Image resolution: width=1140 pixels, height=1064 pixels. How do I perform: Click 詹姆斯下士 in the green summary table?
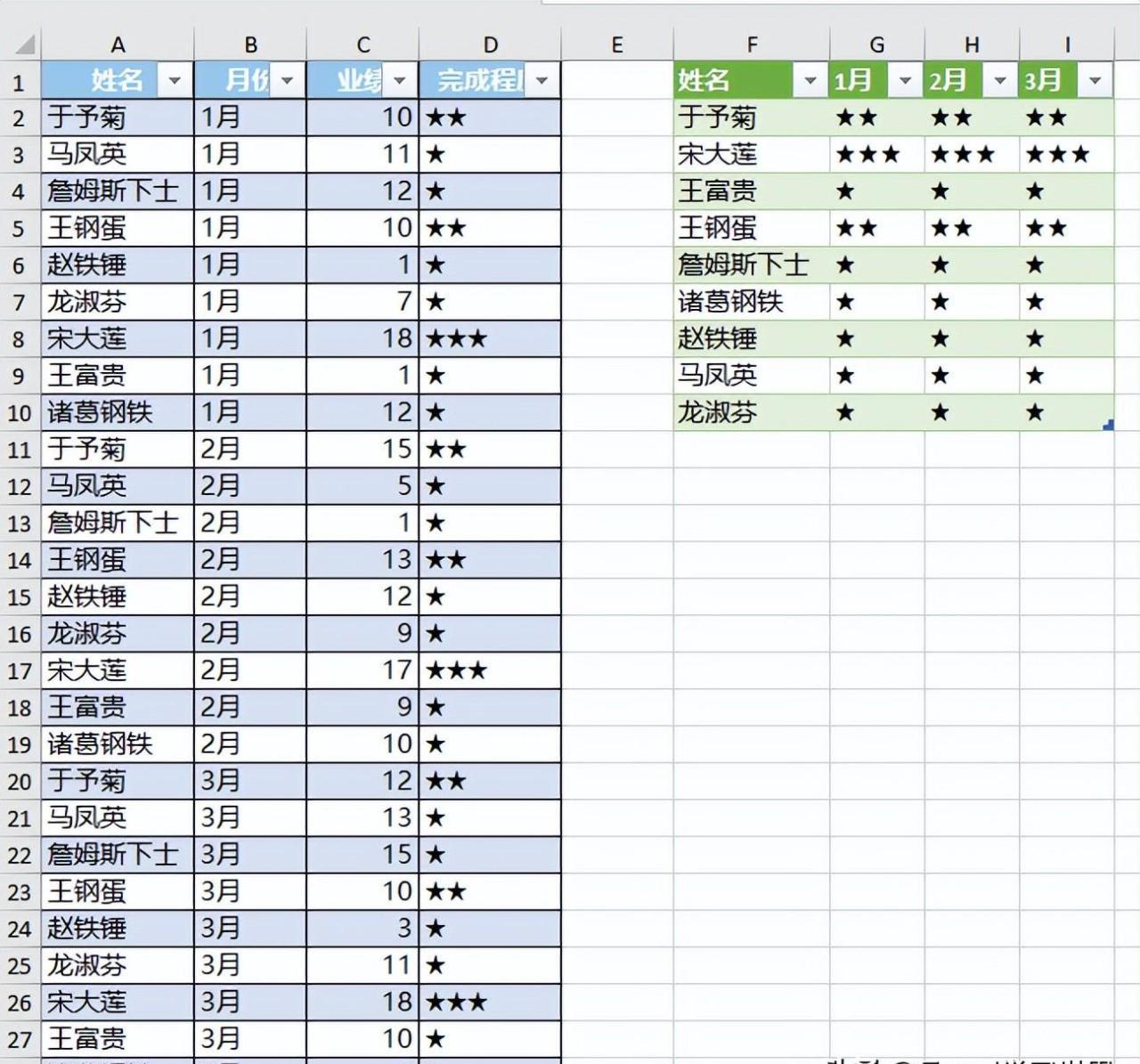752,265
